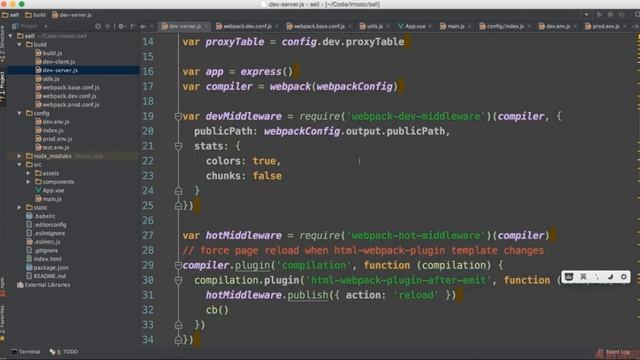Image resolution: width=640 pixels, height=360 pixels.
Task: Click External Libraries node in project tree
Action: click(x=43, y=284)
